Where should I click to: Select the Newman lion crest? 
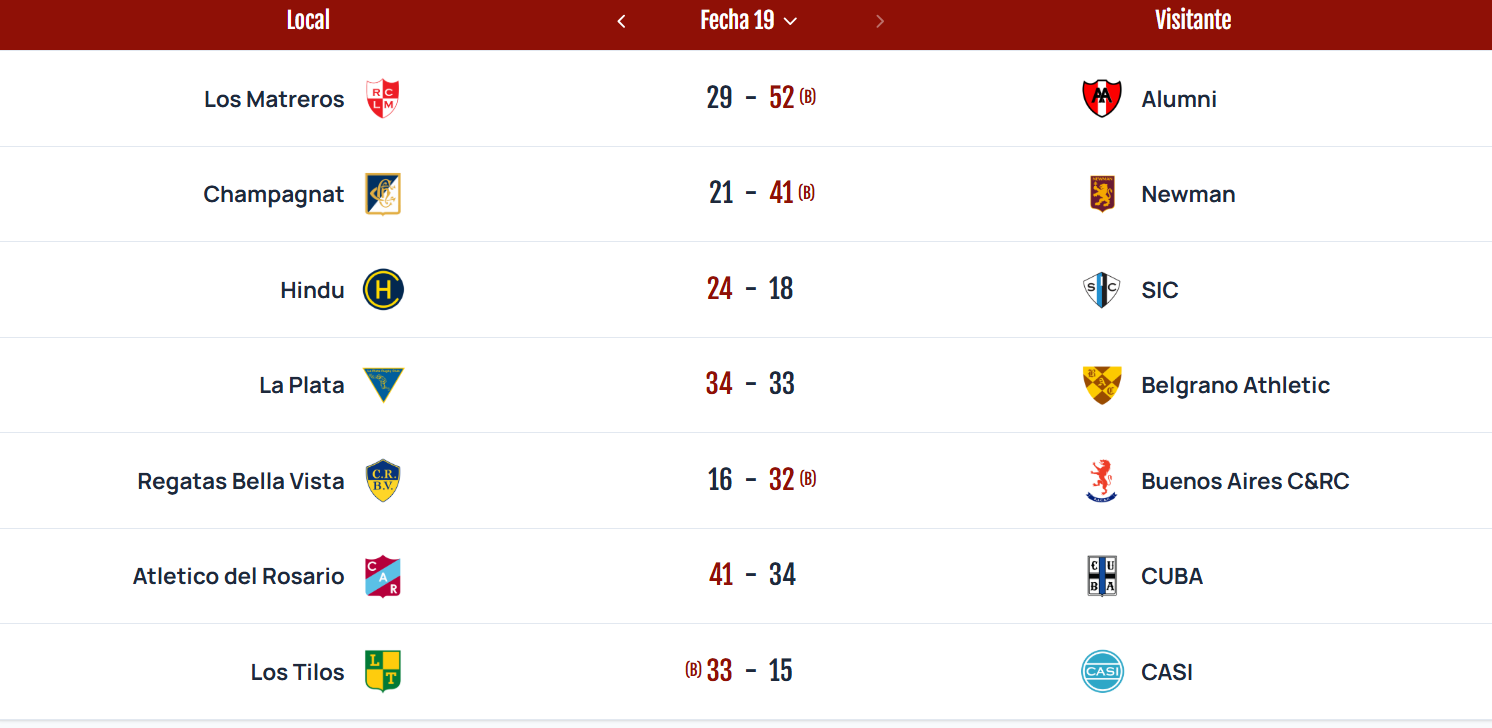1102,194
